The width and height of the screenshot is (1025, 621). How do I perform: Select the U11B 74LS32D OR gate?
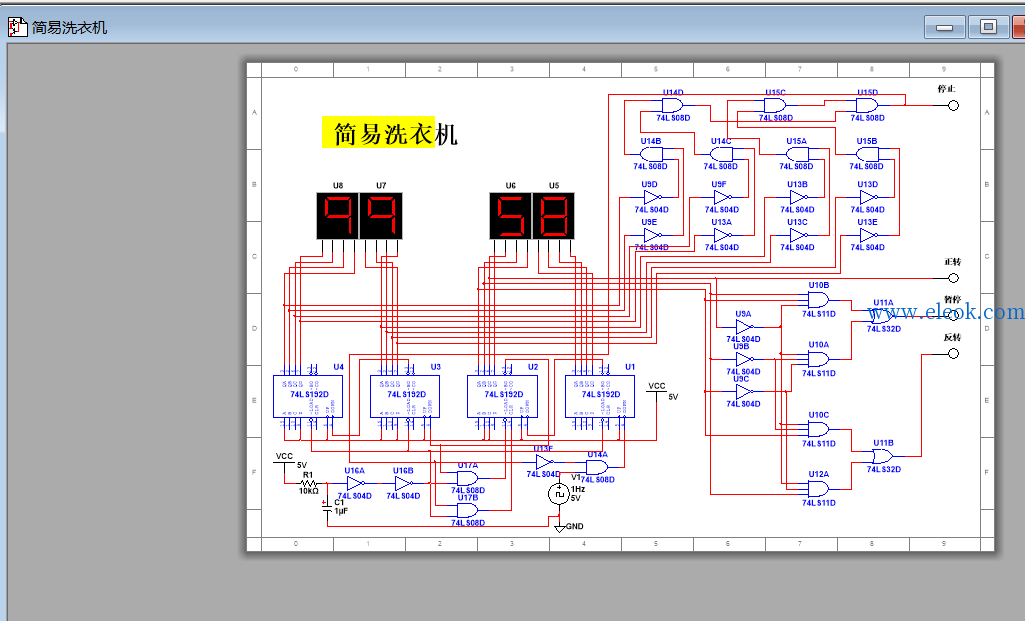point(883,456)
